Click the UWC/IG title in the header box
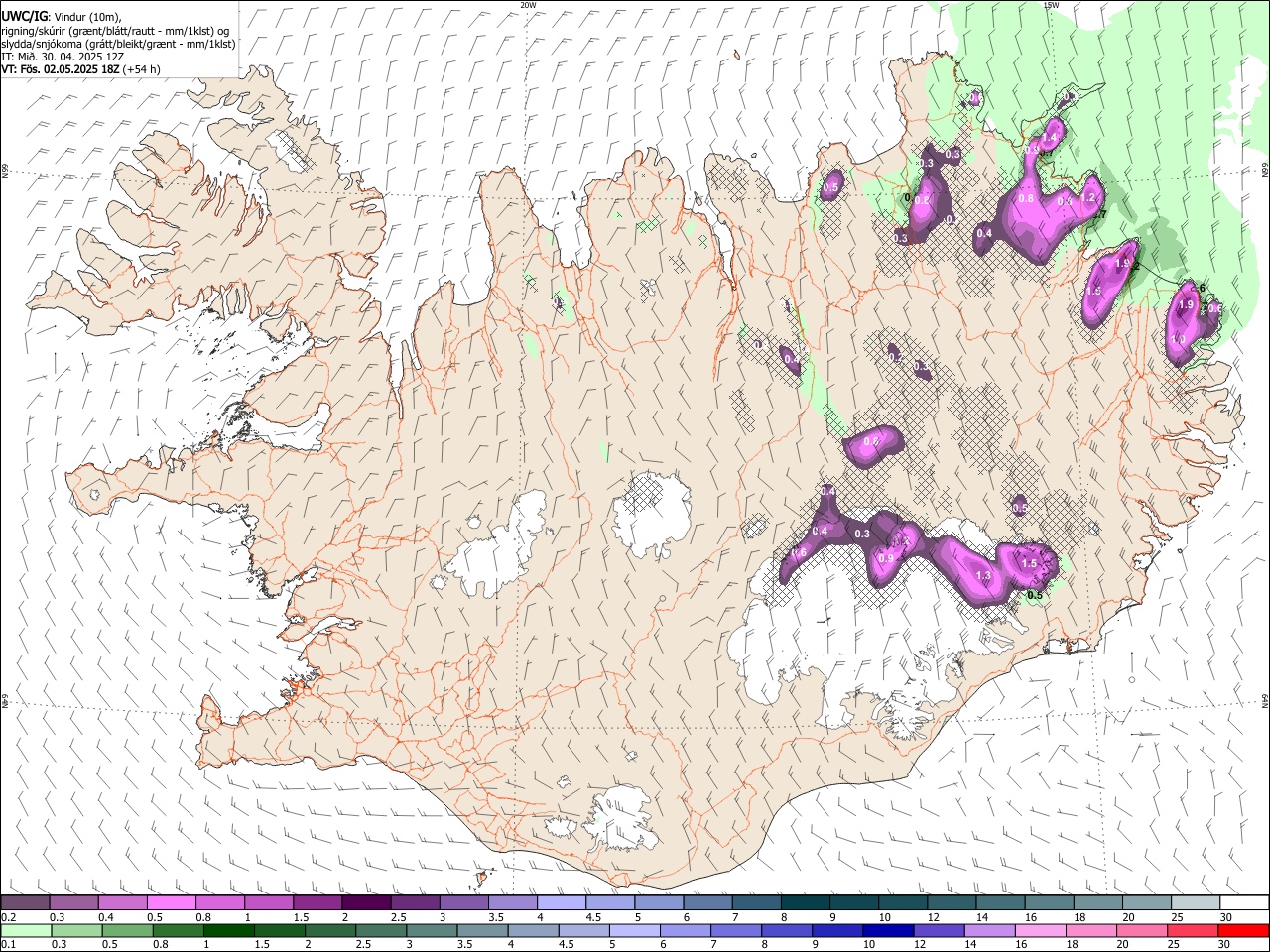The image size is (1270, 952). coord(24,16)
